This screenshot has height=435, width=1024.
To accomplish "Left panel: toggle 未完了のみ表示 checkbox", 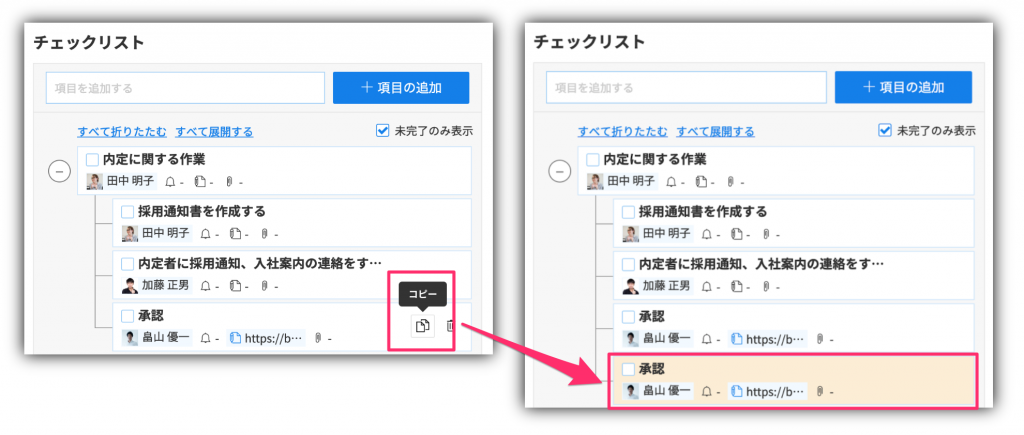I will pyautogui.click(x=383, y=131).
